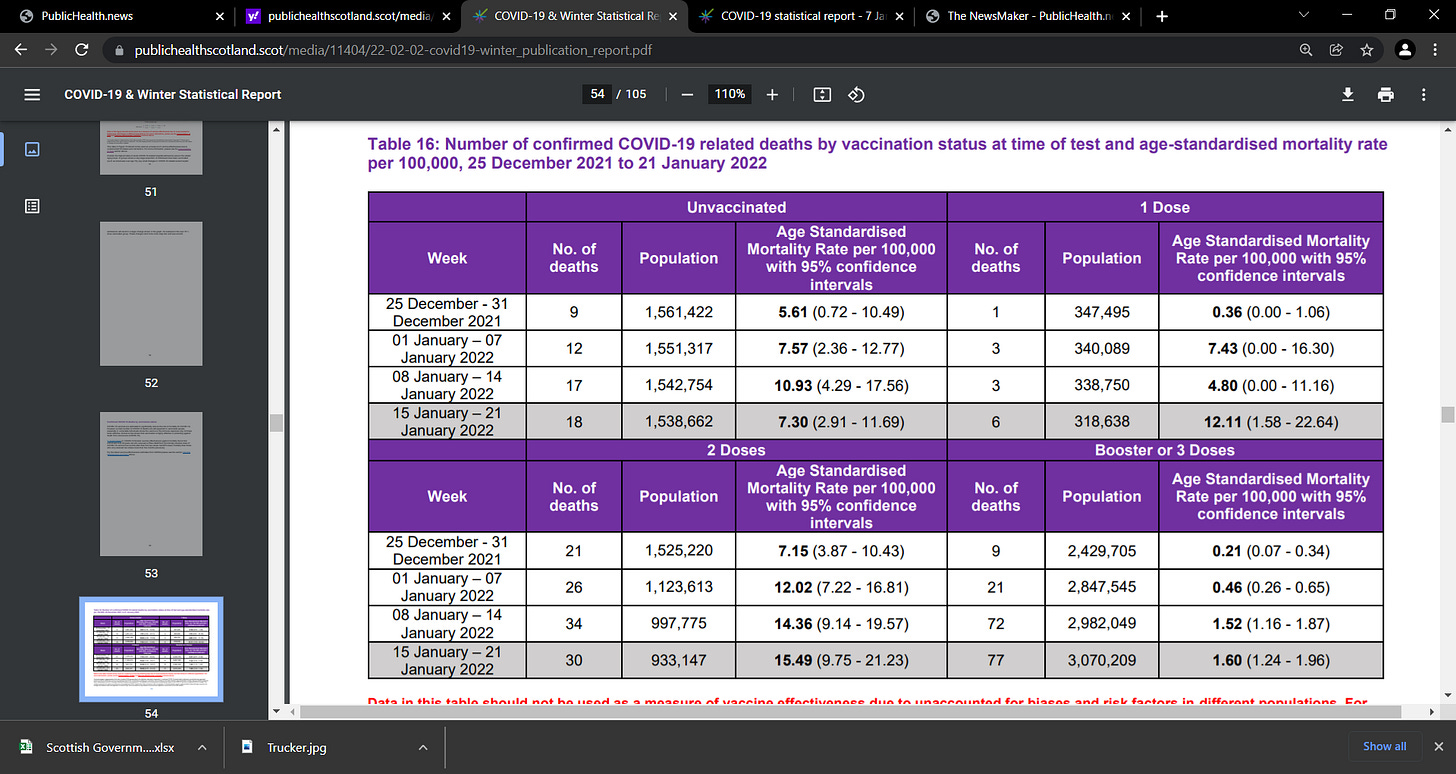Go back in browser history
1456x774 pixels.
tap(22, 49)
